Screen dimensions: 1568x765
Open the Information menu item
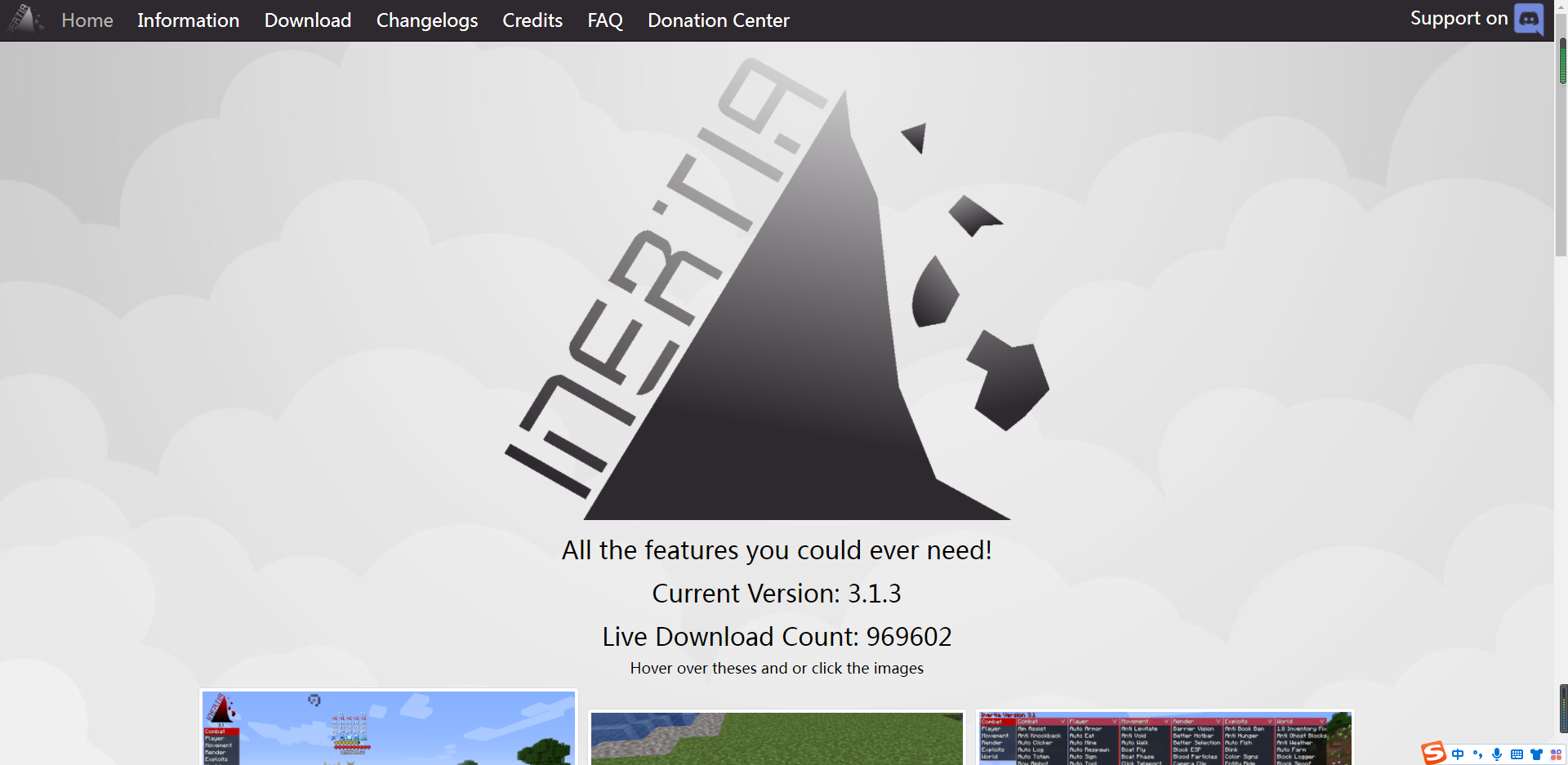pyautogui.click(x=188, y=20)
